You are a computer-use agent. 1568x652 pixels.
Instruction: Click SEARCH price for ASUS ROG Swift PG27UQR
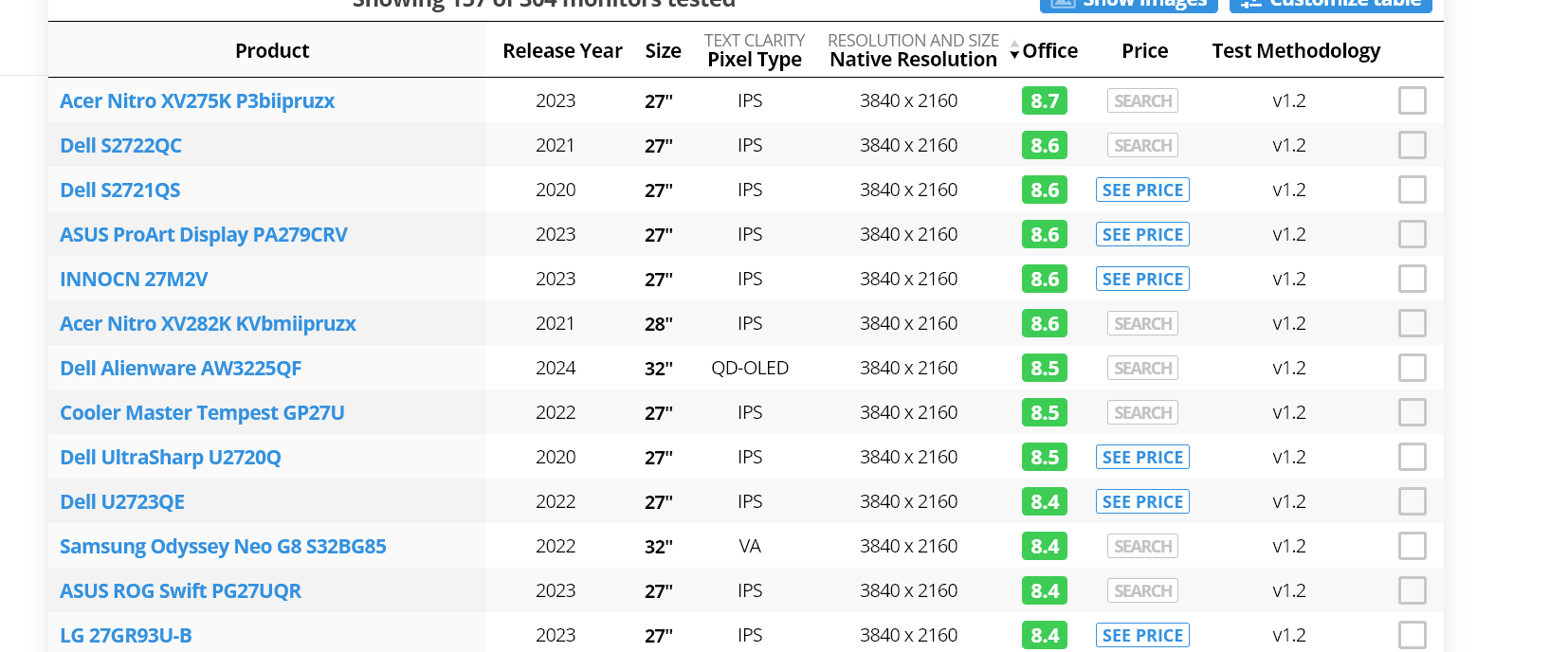pos(1142,590)
